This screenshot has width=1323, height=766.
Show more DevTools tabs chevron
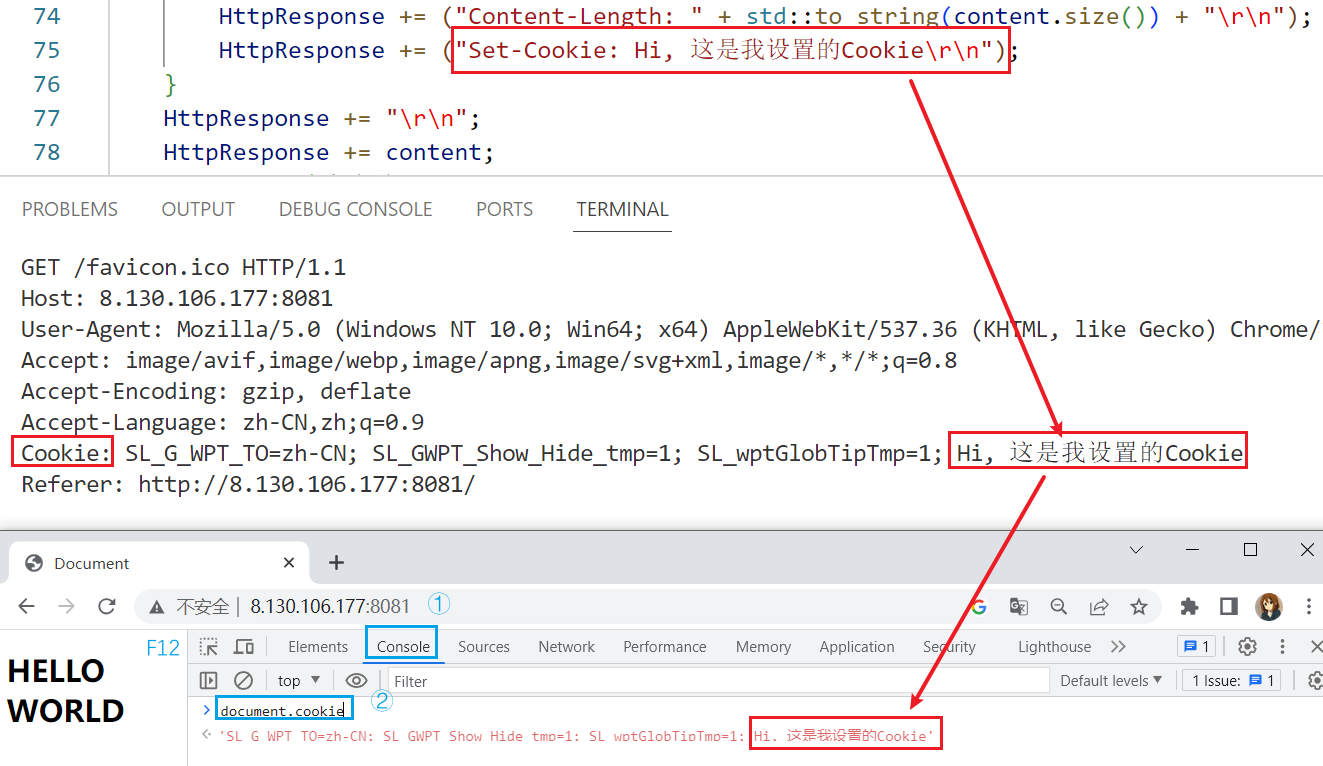tap(1118, 647)
